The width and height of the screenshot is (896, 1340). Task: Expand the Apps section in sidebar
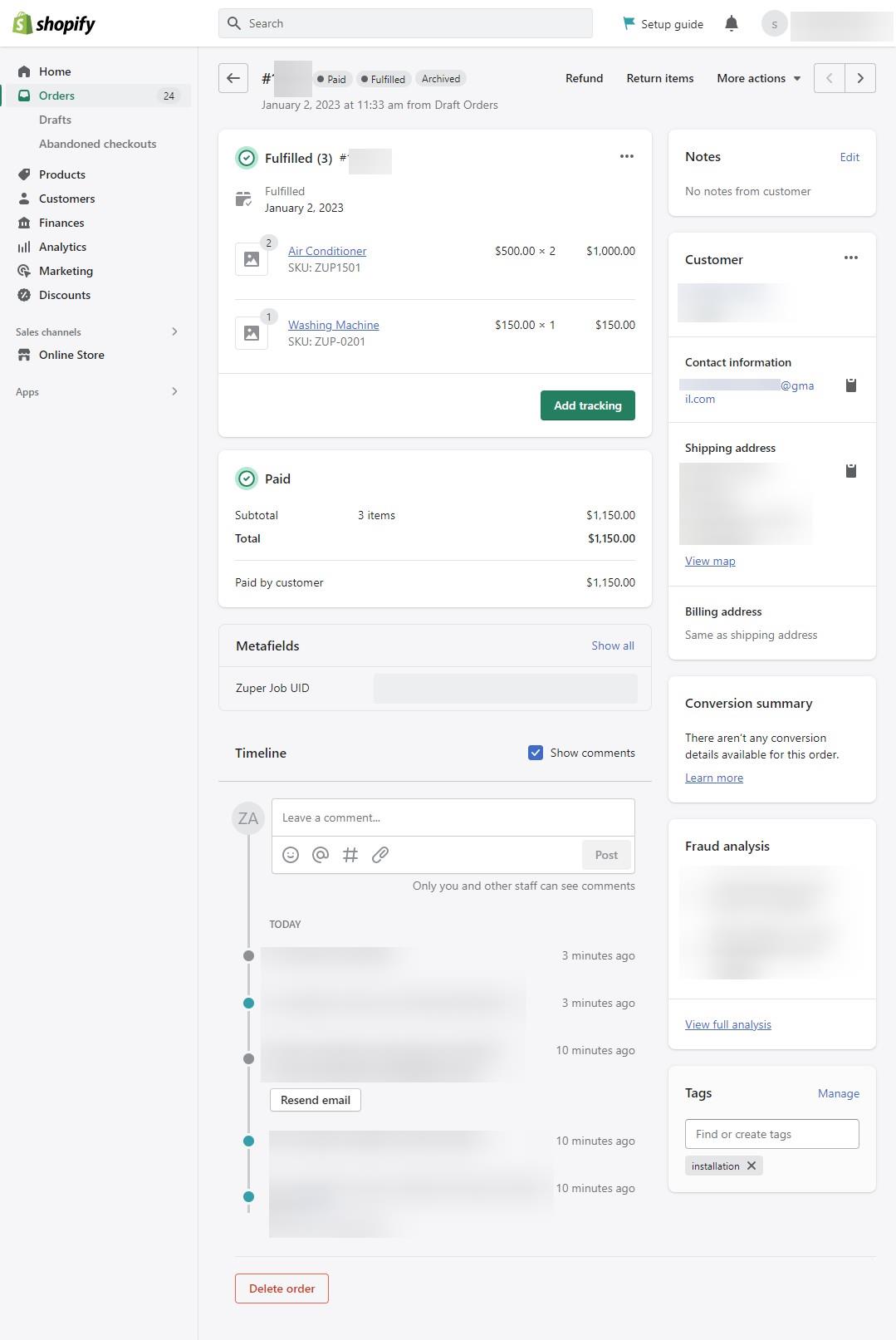point(174,391)
